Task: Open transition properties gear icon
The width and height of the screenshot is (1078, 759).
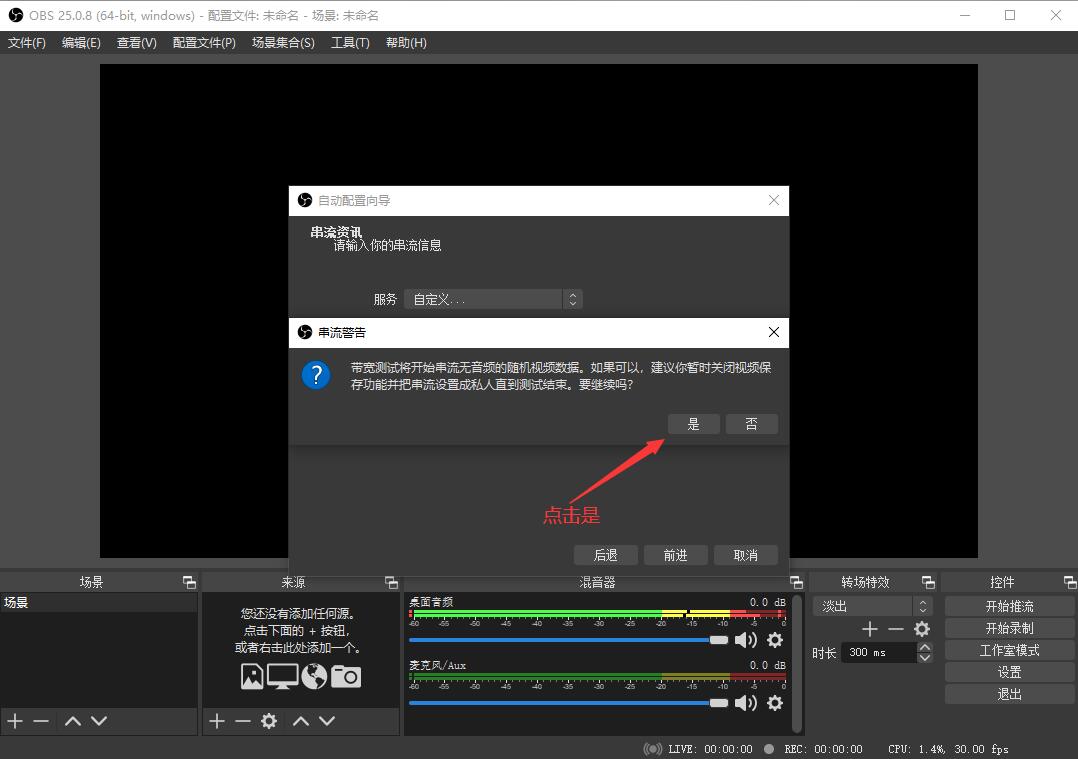Action: point(922,628)
